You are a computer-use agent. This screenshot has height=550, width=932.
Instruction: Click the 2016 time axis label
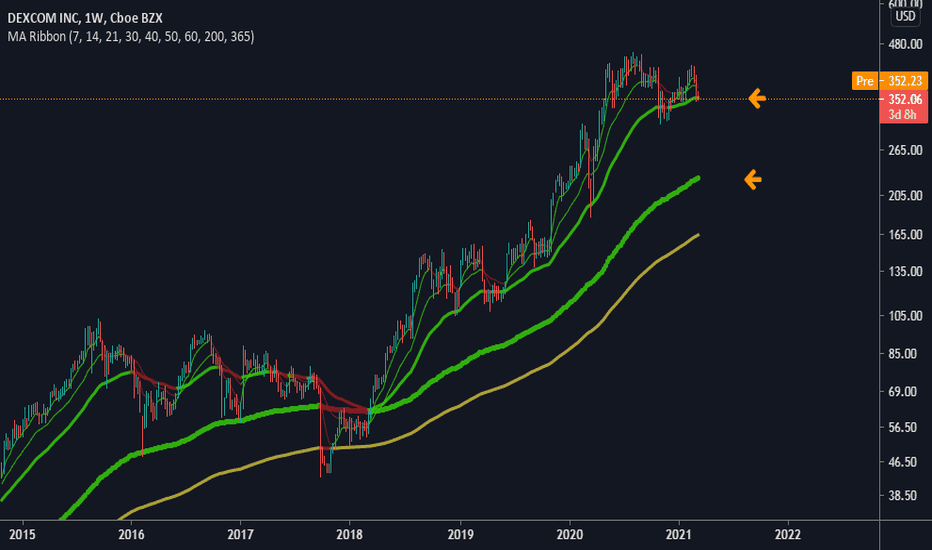[131, 535]
